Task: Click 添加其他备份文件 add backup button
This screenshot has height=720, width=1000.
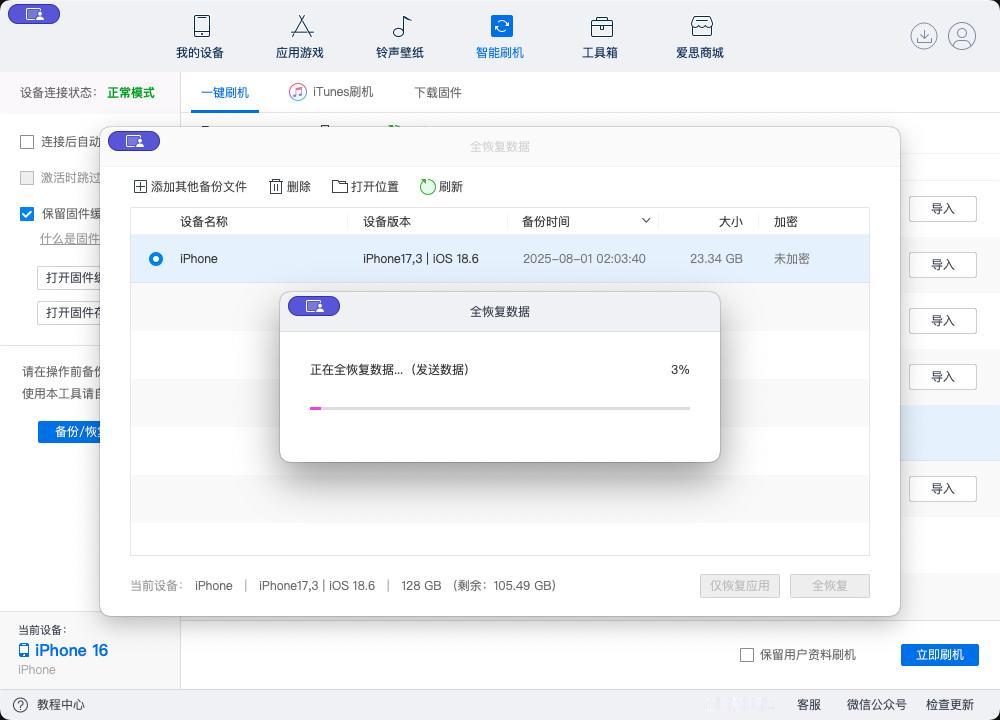Action: coord(190,186)
